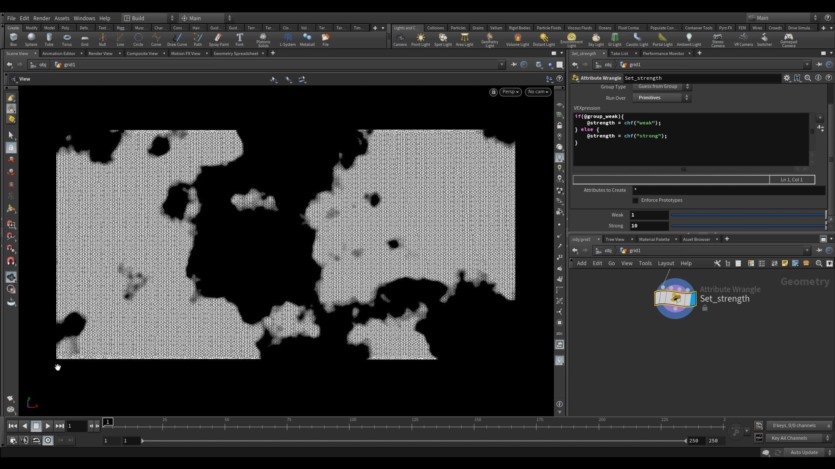Switch to Render View tab

[x=100, y=53]
